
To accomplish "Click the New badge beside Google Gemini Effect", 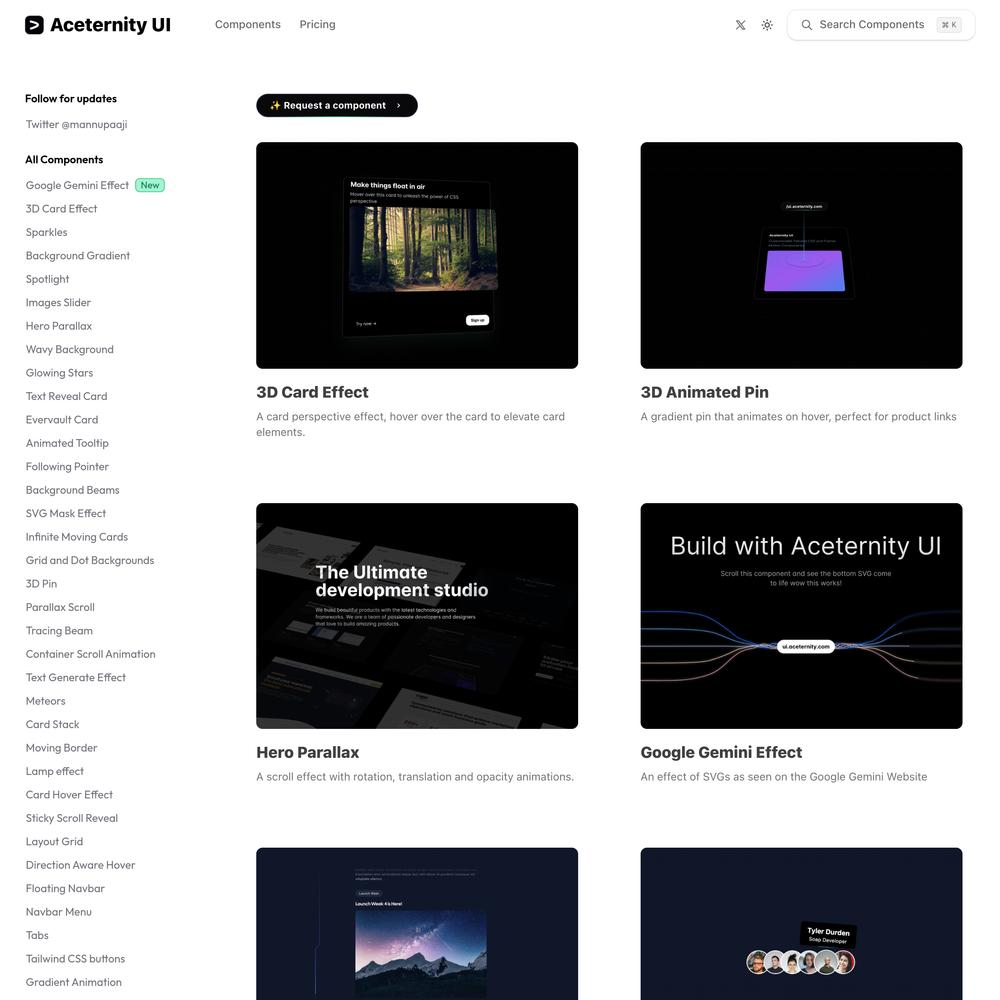I will click(150, 185).
